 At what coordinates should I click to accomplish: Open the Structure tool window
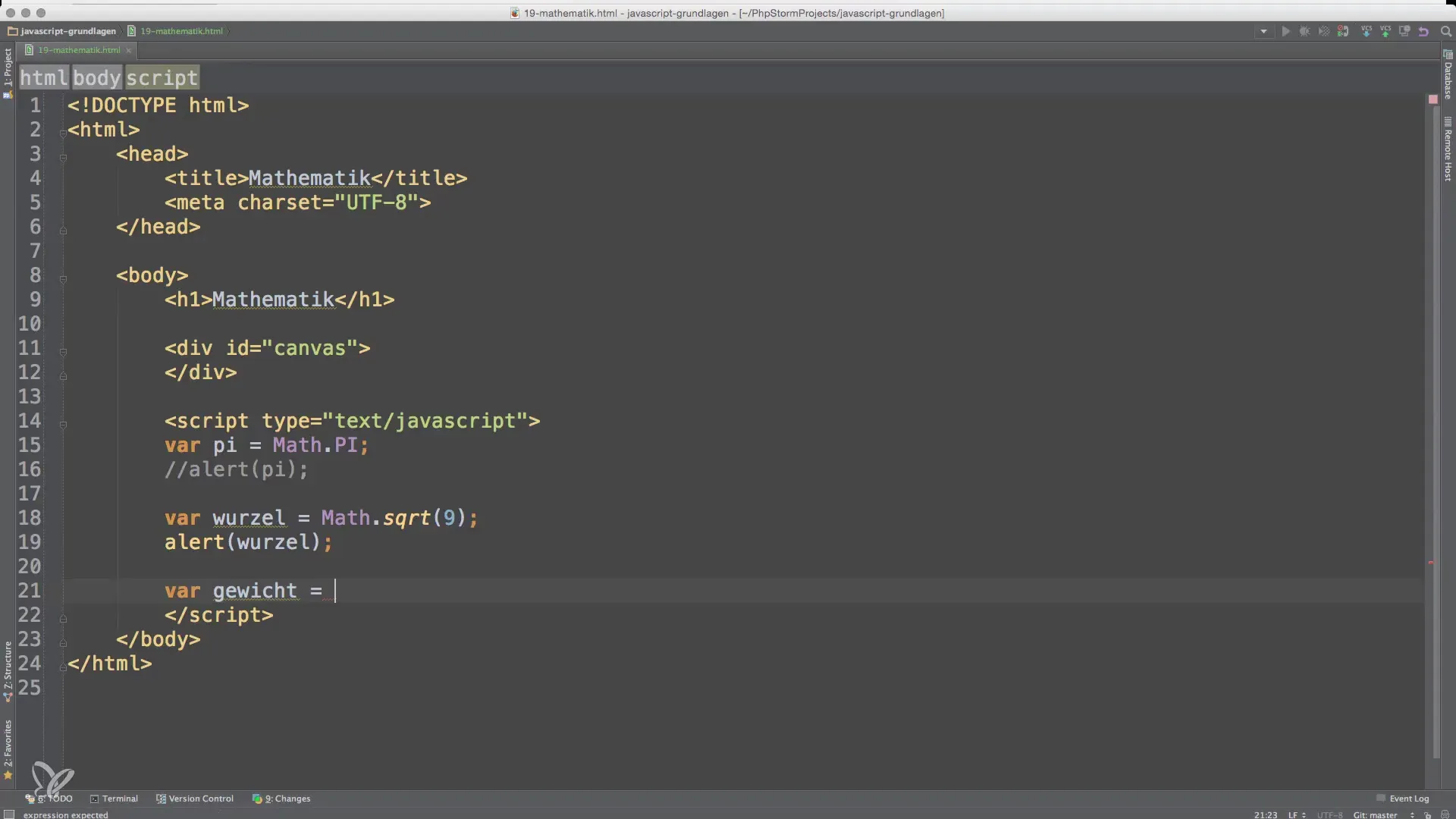pos(8,671)
